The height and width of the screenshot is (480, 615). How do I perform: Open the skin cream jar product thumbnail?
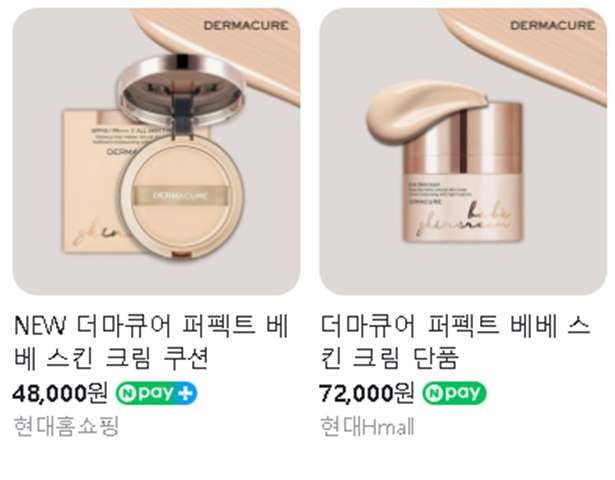click(x=463, y=151)
